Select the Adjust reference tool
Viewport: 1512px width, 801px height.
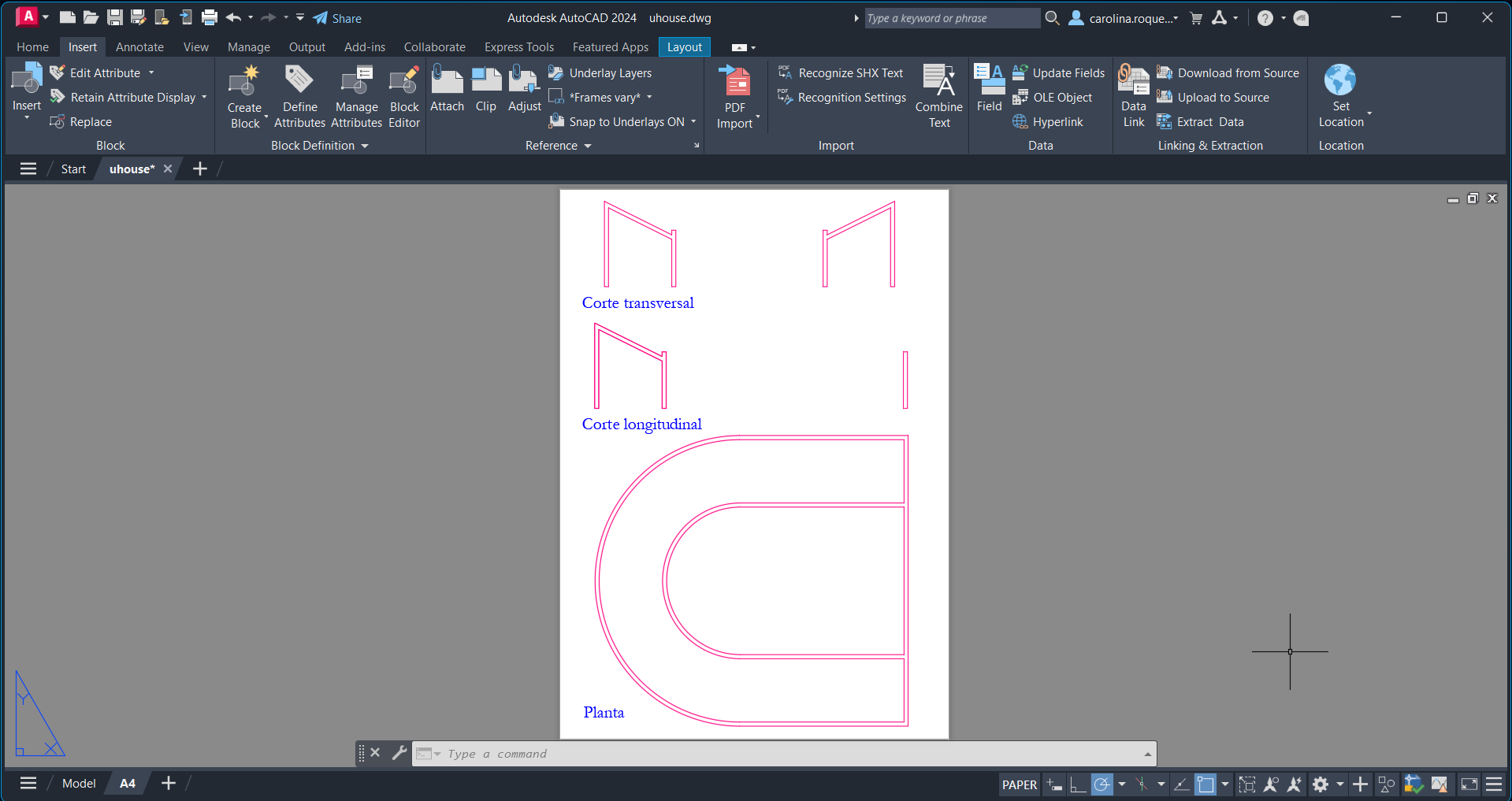[525, 89]
